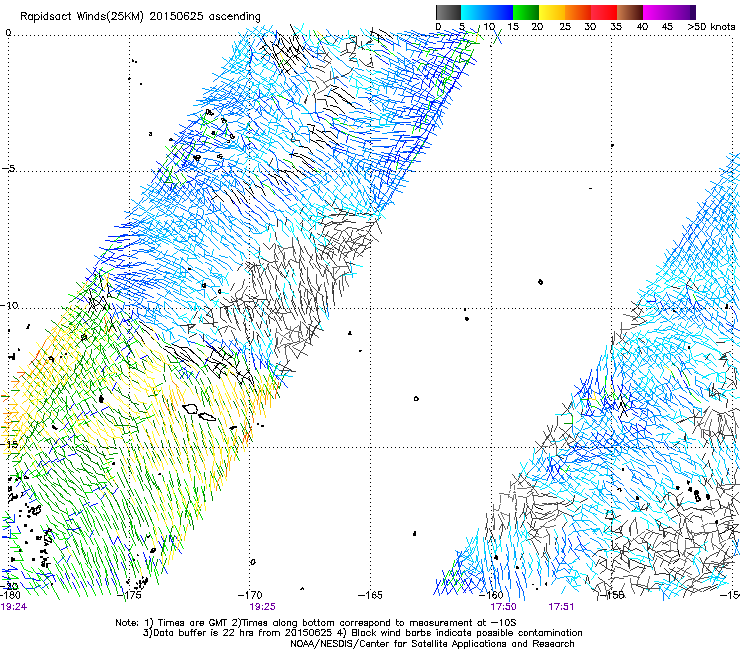Click the legend scale value '25'
Viewport: 740px width, 650px height.
tap(565, 26)
